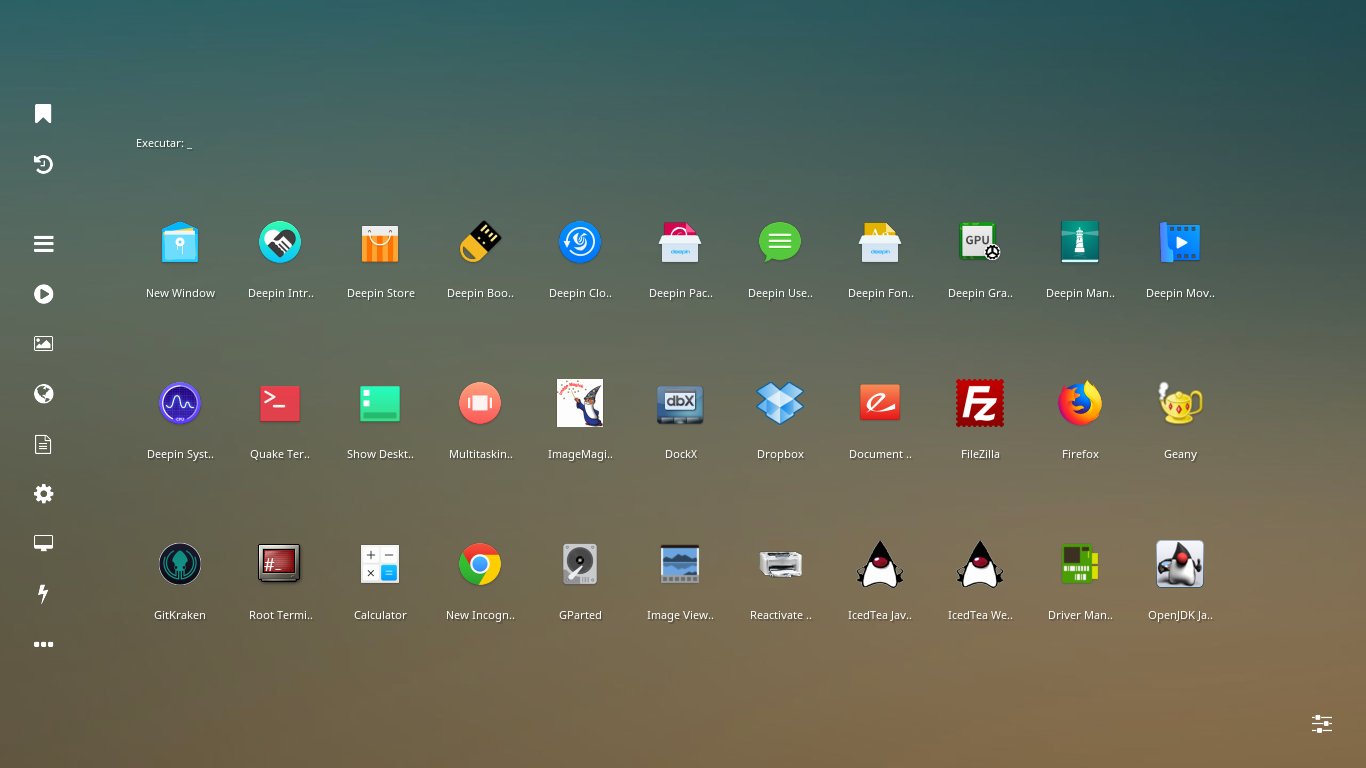This screenshot has width=1366, height=768.
Task: Launch Deepin System Monitor icon
Action: (x=180, y=403)
